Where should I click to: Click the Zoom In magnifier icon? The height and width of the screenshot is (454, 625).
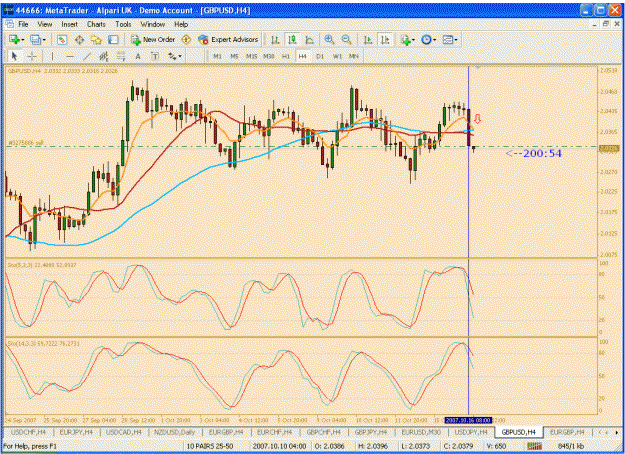329,39
